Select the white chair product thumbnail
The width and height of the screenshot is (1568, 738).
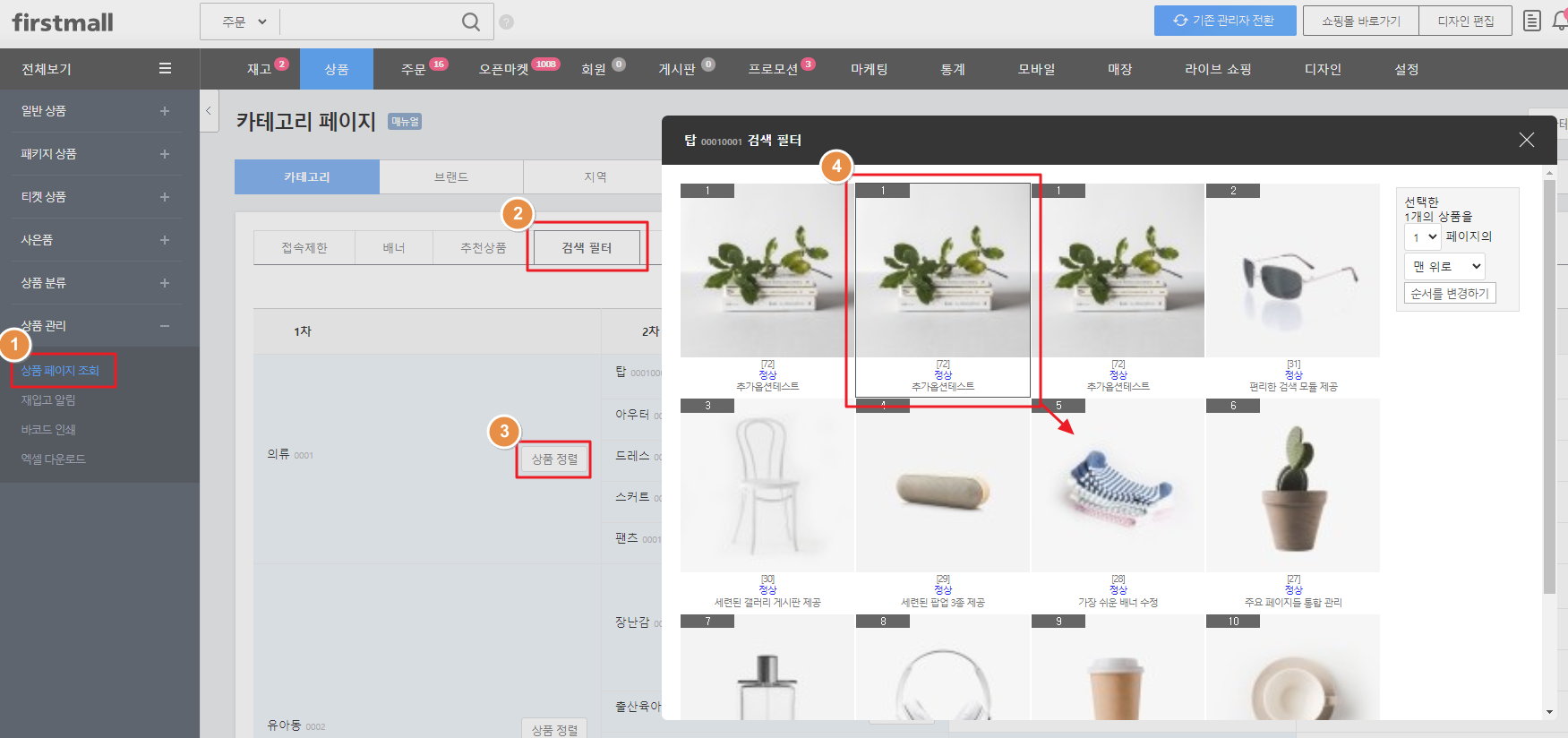click(767, 485)
